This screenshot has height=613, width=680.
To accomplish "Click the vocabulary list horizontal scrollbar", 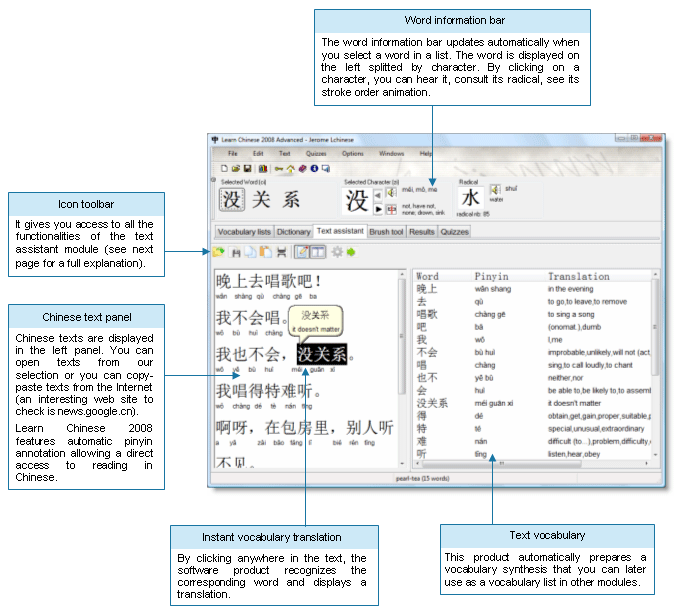I will pyautogui.click(x=533, y=463).
